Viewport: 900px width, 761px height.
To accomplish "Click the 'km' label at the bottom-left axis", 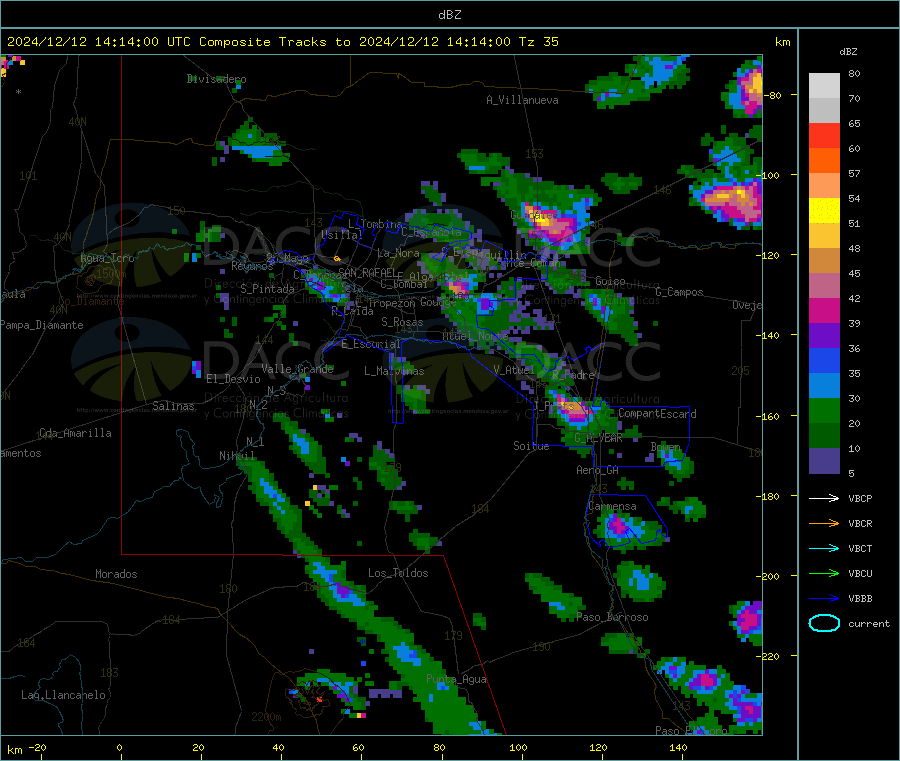I will pos(14,750).
